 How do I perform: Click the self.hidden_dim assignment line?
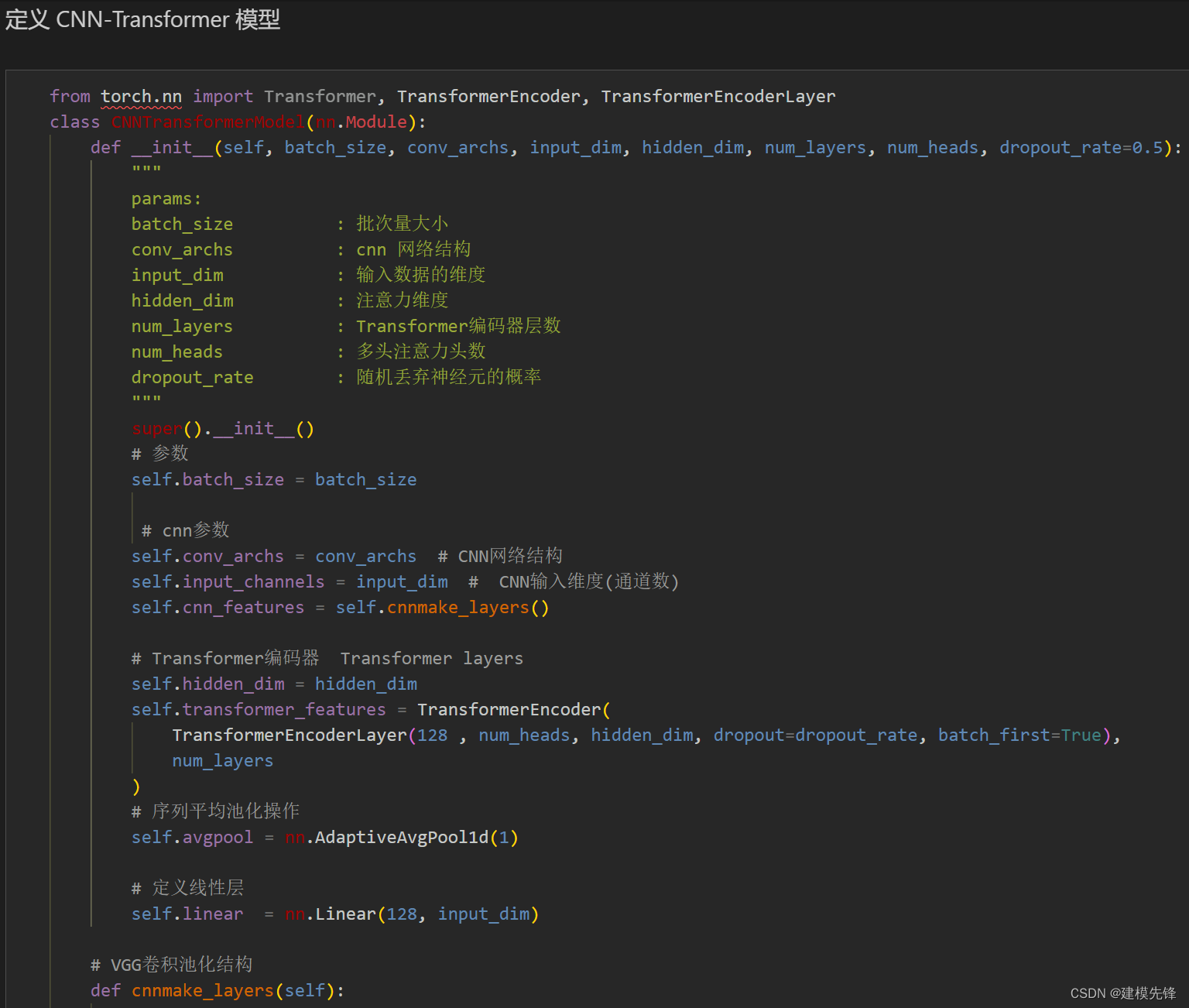(x=274, y=684)
